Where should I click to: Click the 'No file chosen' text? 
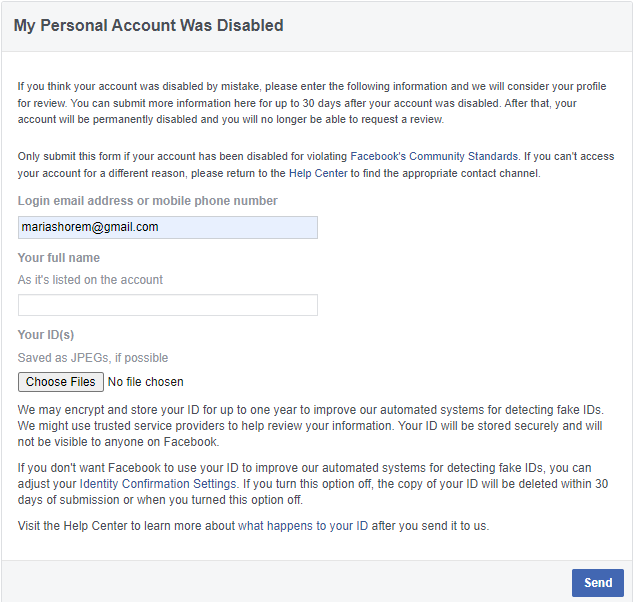[x=146, y=382]
